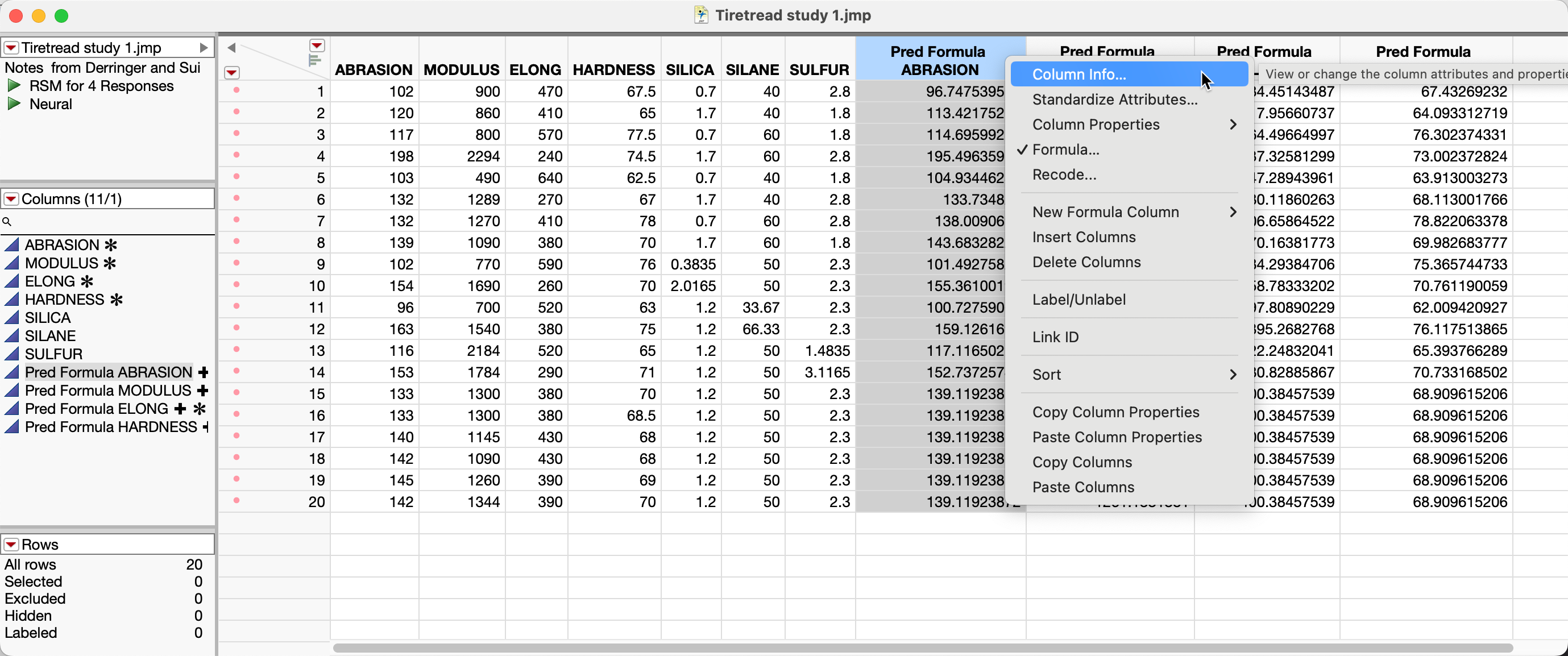Select Label/Unlabel in the context menu
Screen dimensions: 1568x656
pyautogui.click(x=1129, y=300)
